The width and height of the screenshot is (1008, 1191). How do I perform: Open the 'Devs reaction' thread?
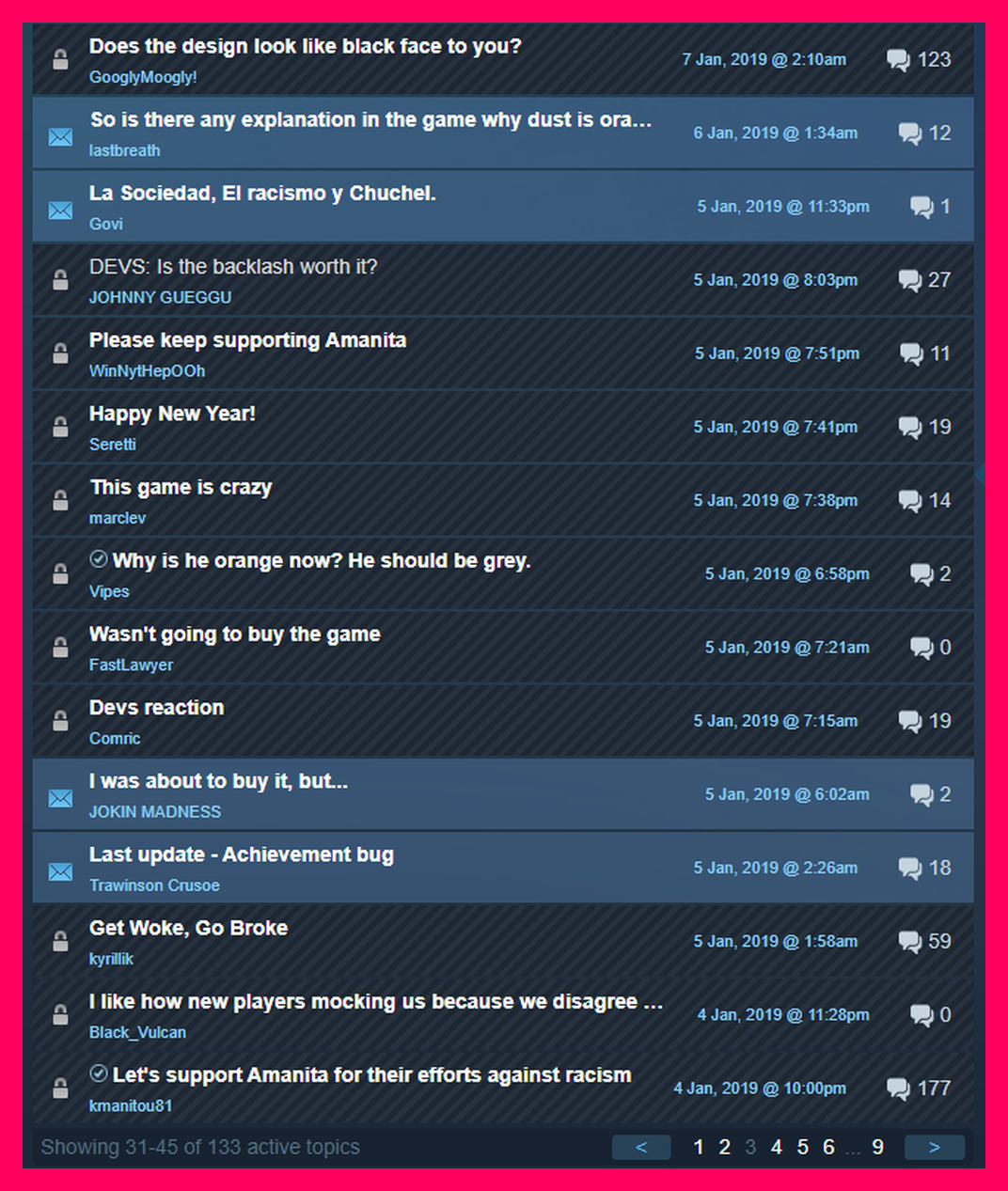pyautogui.click(x=156, y=708)
